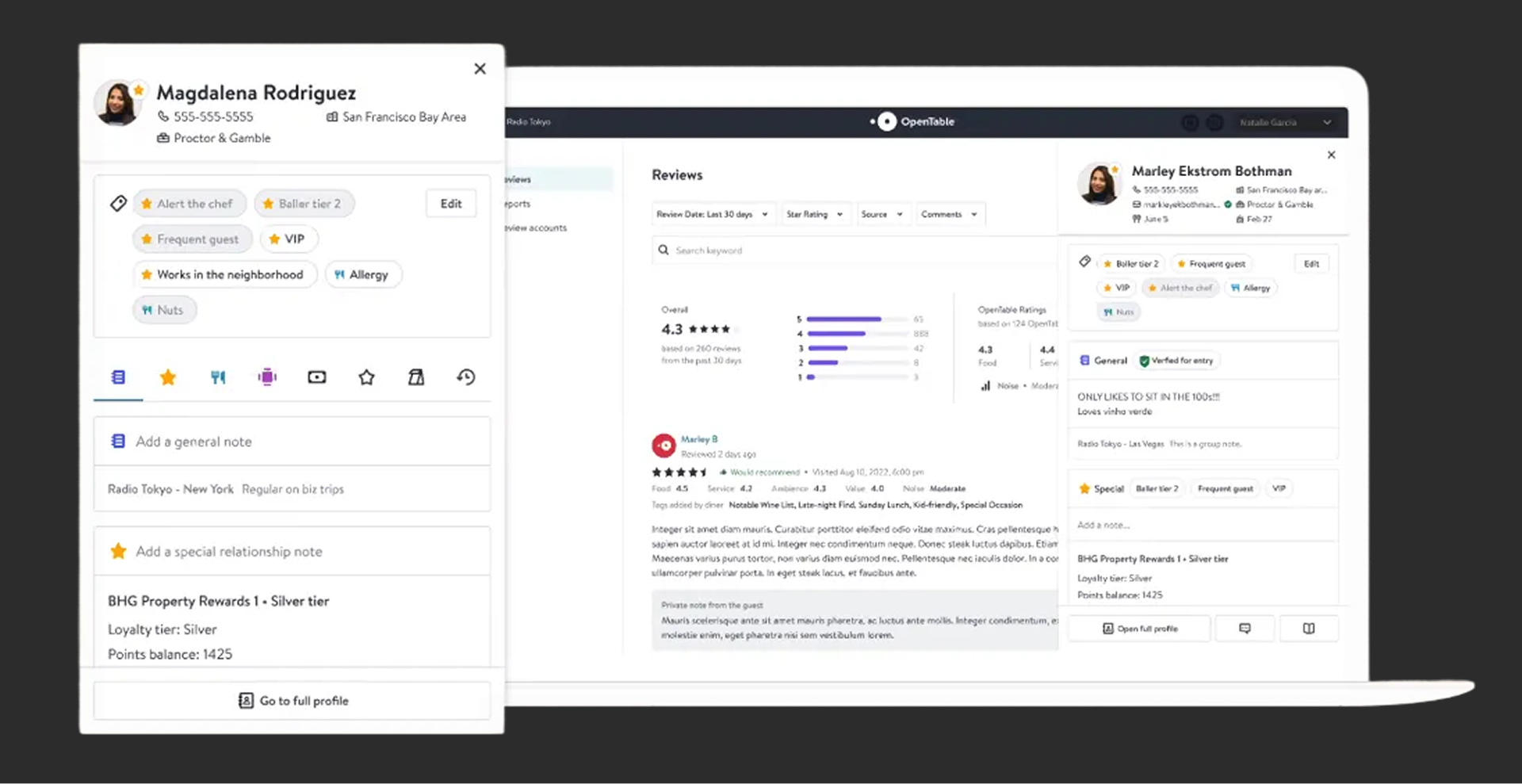Screen dimensions: 1522x784
Task: Select the Source filter tab in Reviews
Action: click(x=882, y=214)
